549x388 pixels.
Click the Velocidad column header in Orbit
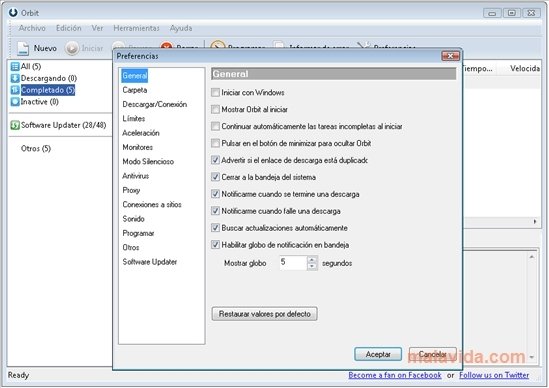(520, 68)
